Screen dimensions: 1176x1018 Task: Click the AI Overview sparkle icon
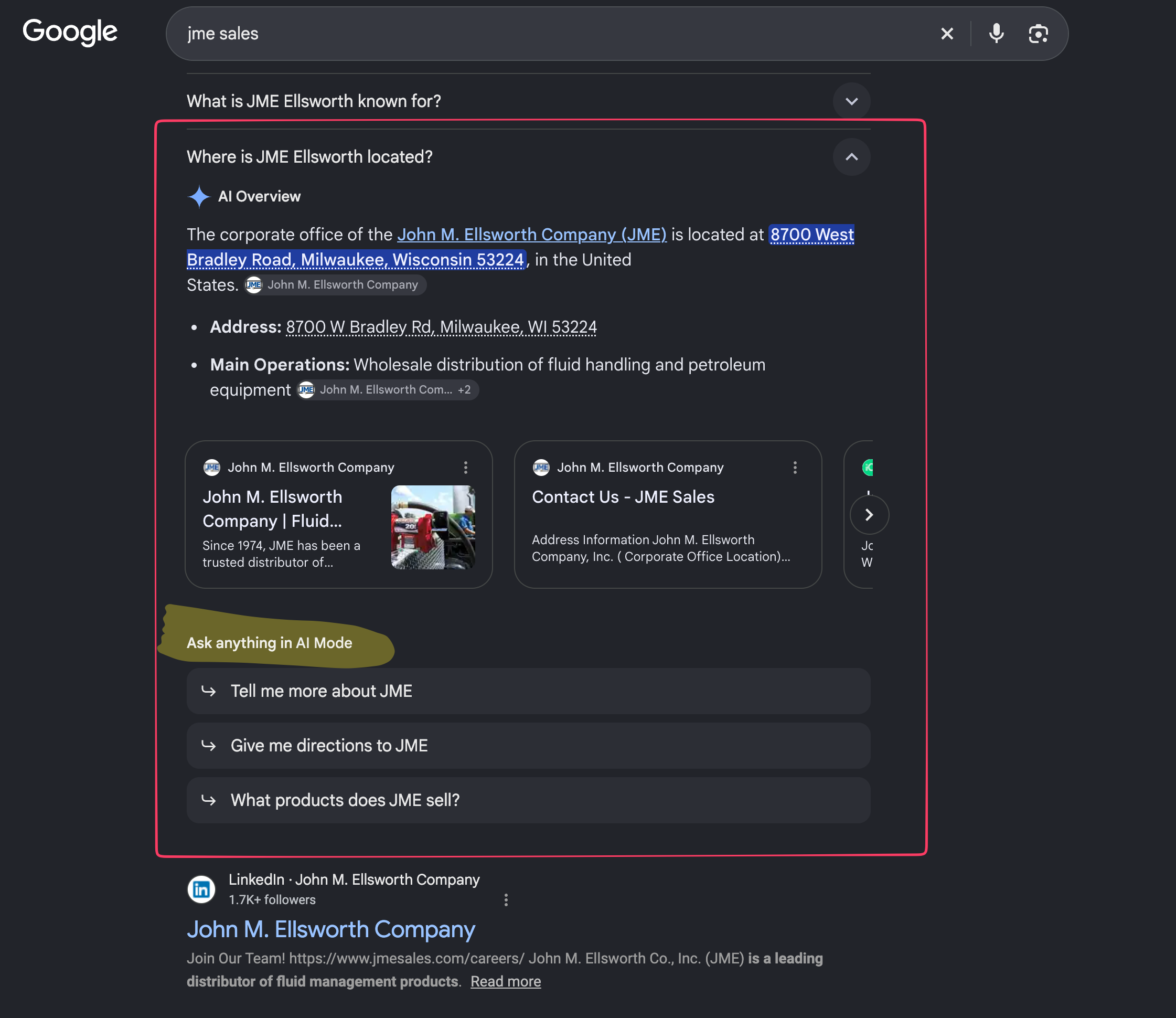pos(199,197)
